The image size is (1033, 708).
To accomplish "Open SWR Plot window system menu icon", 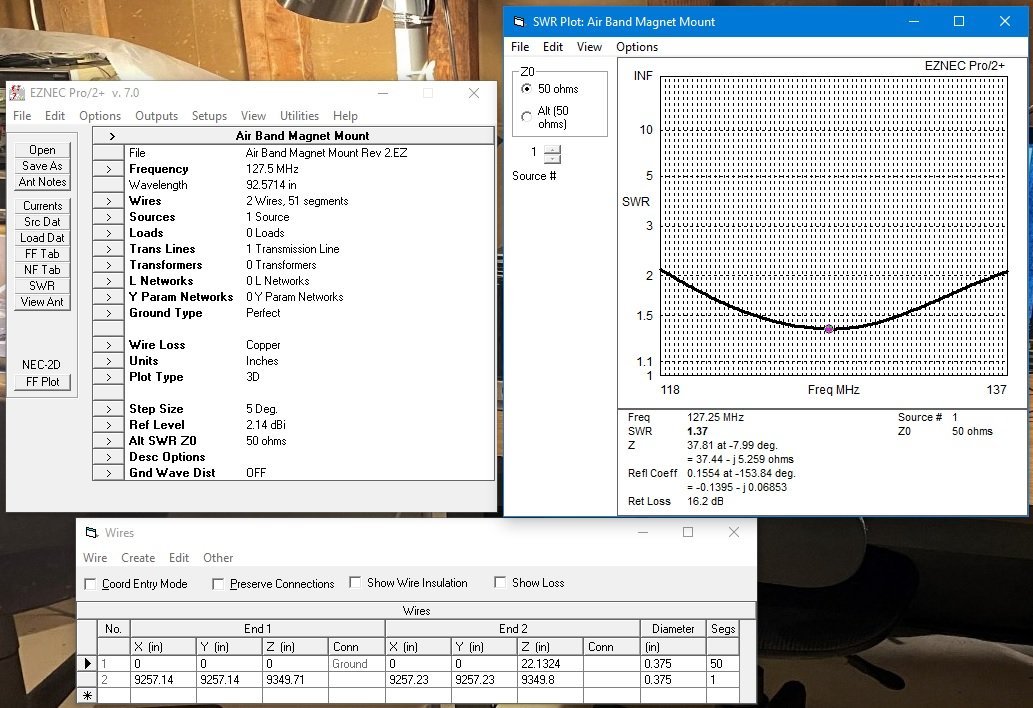I will [518, 22].
